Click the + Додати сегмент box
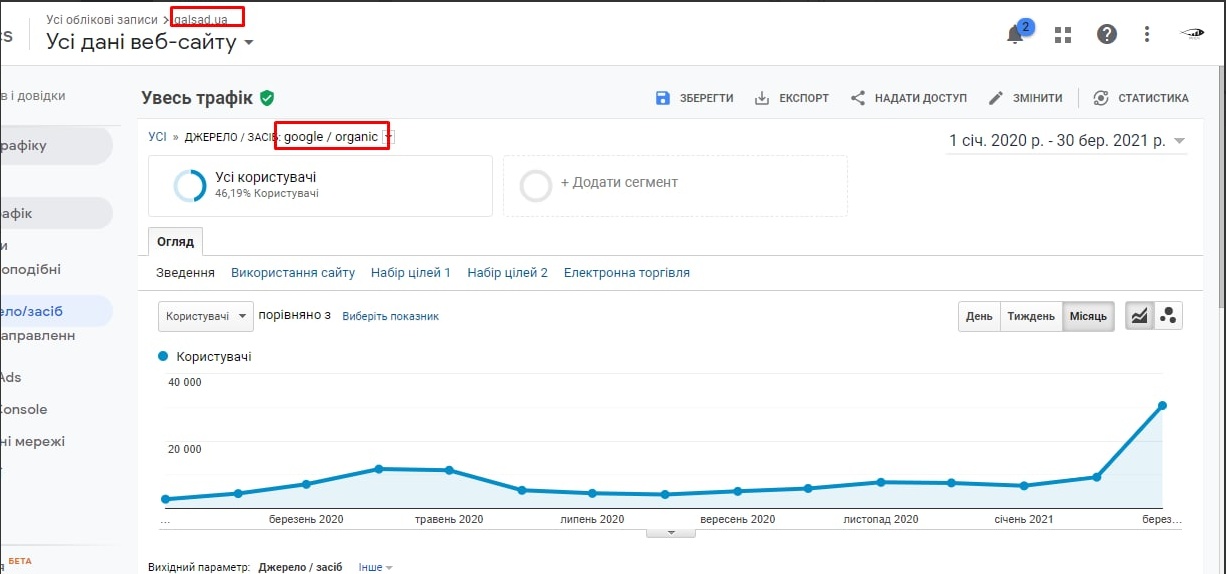Image resolution: width=1226 pixels, height=574 pixels. [675, 185]
